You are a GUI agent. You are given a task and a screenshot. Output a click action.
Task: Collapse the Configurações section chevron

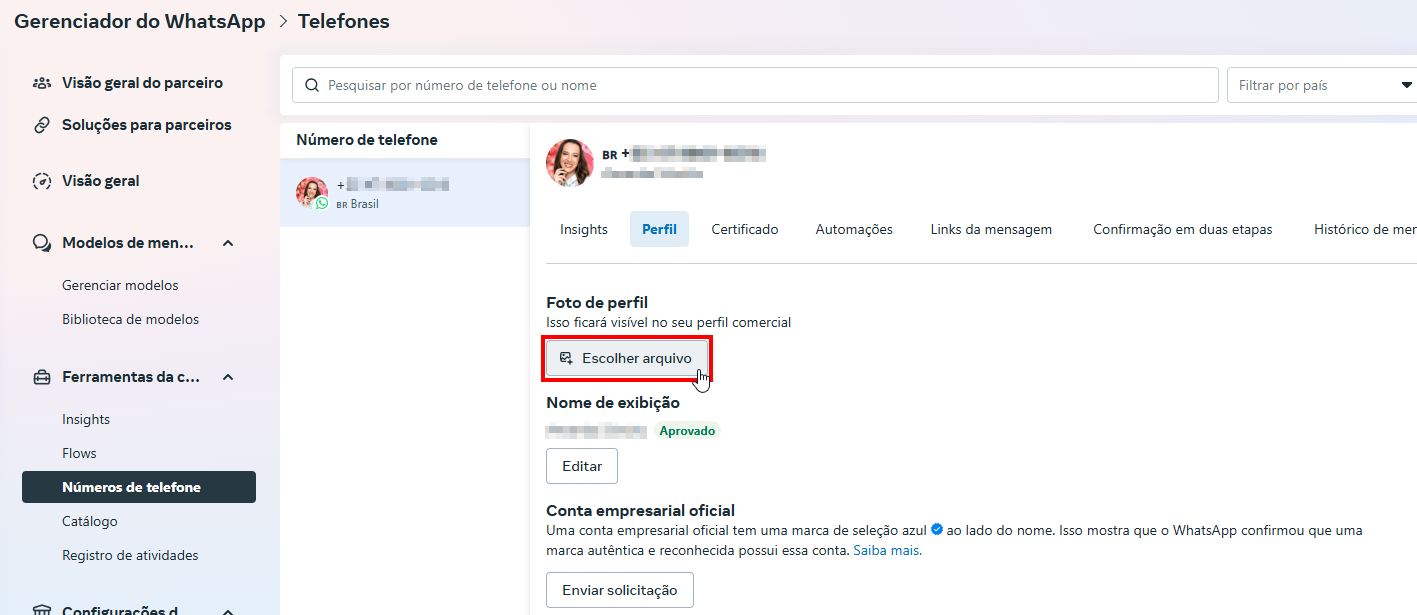click(x=228, y=610)
